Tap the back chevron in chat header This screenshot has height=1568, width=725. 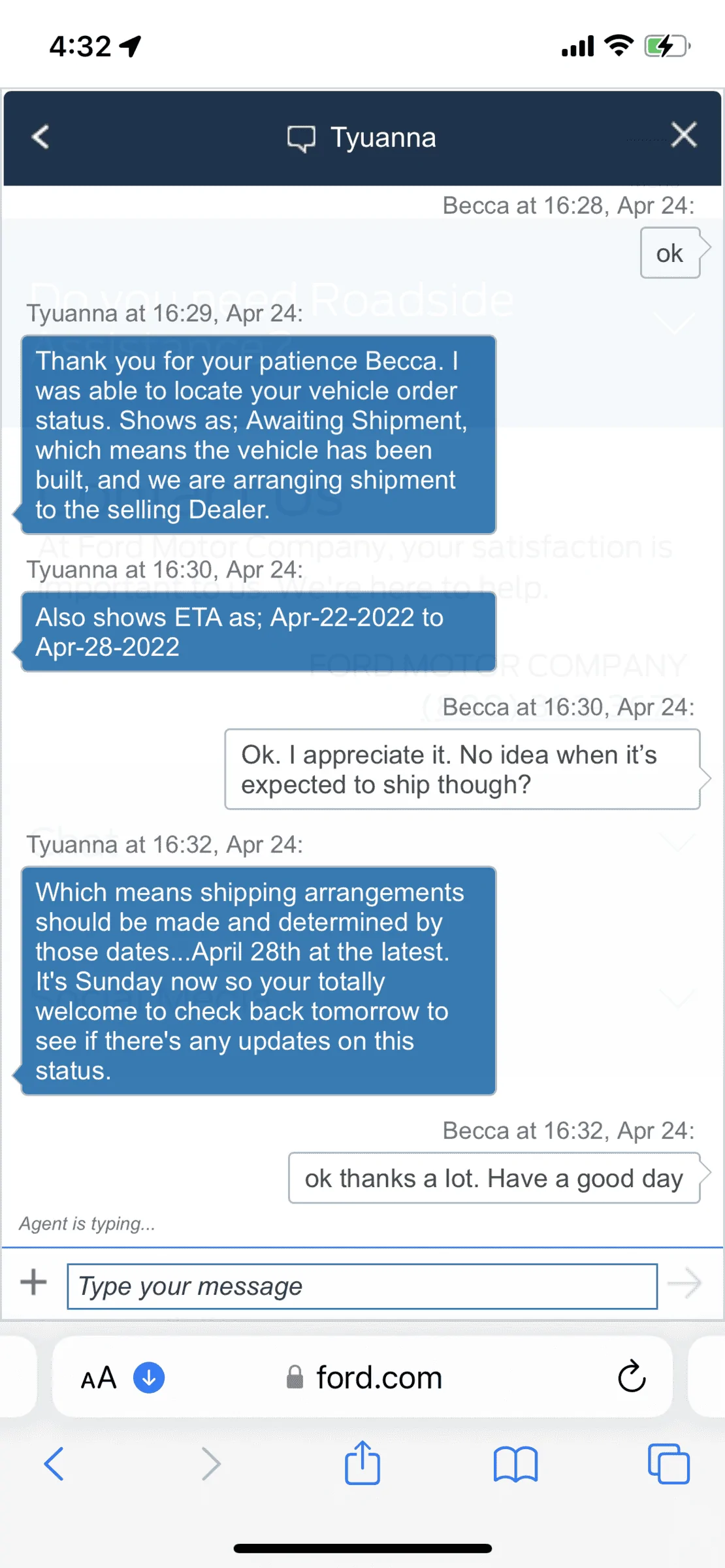pos(40,137)
